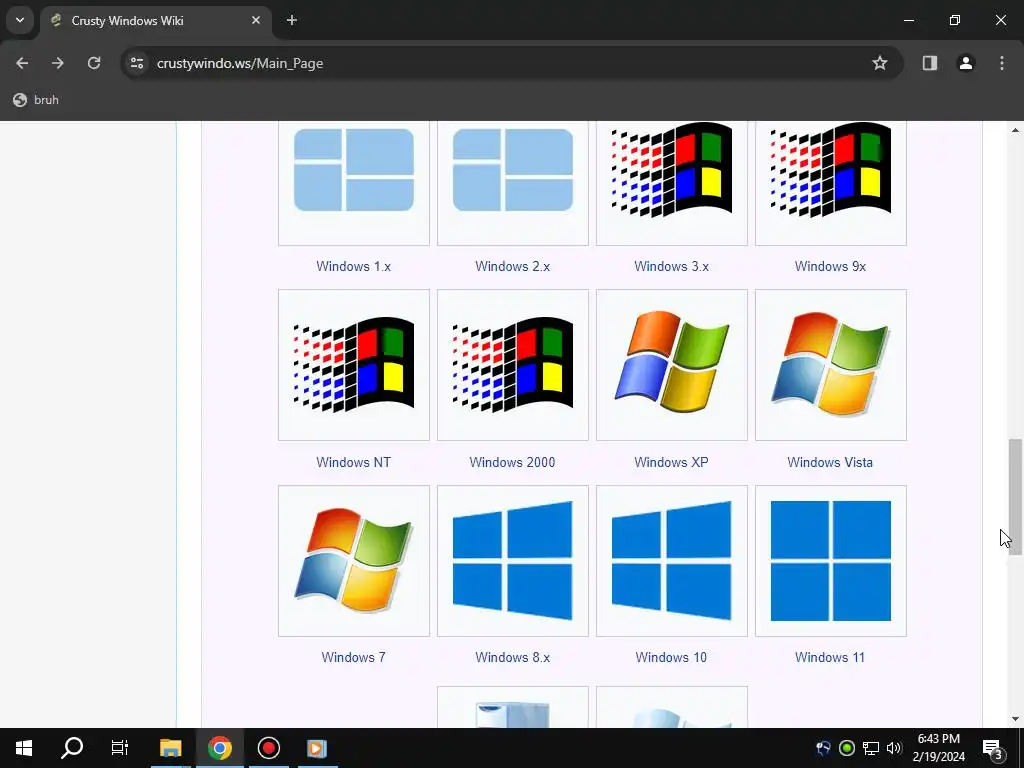The height and width of the screenshot is (768, 1024).
Task: Click the Windows XP logo image
Action: click(x=671, y=362)
